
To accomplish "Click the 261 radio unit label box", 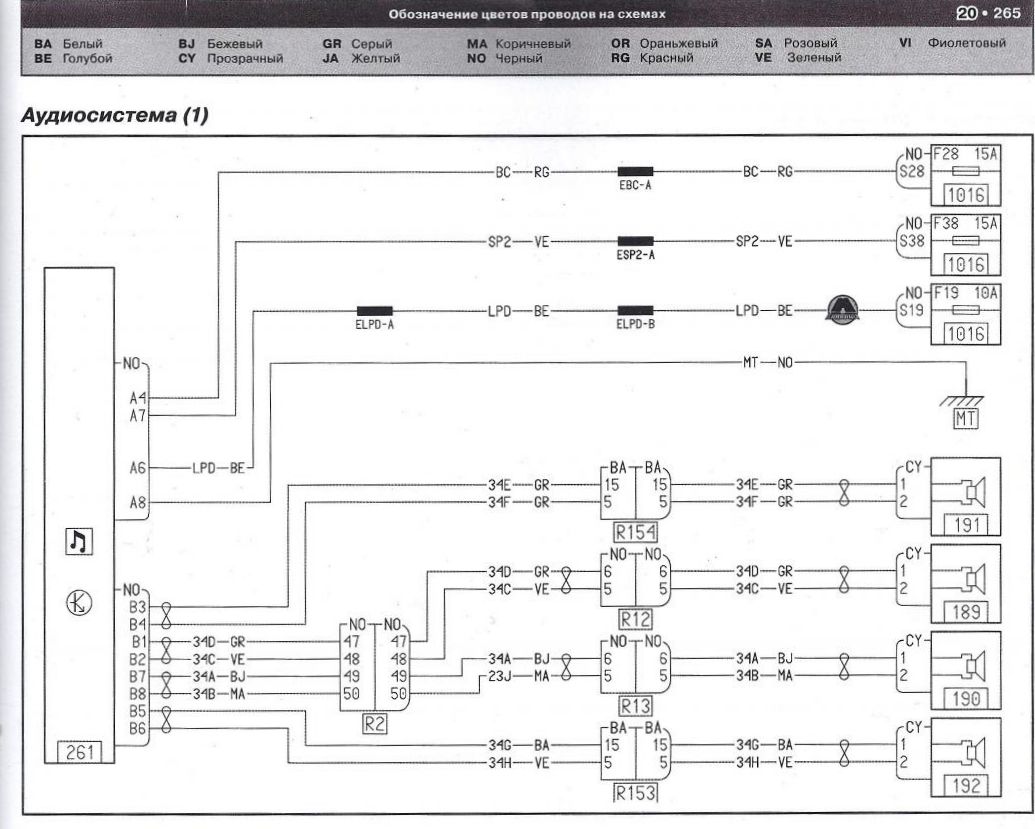I will 76,752.
